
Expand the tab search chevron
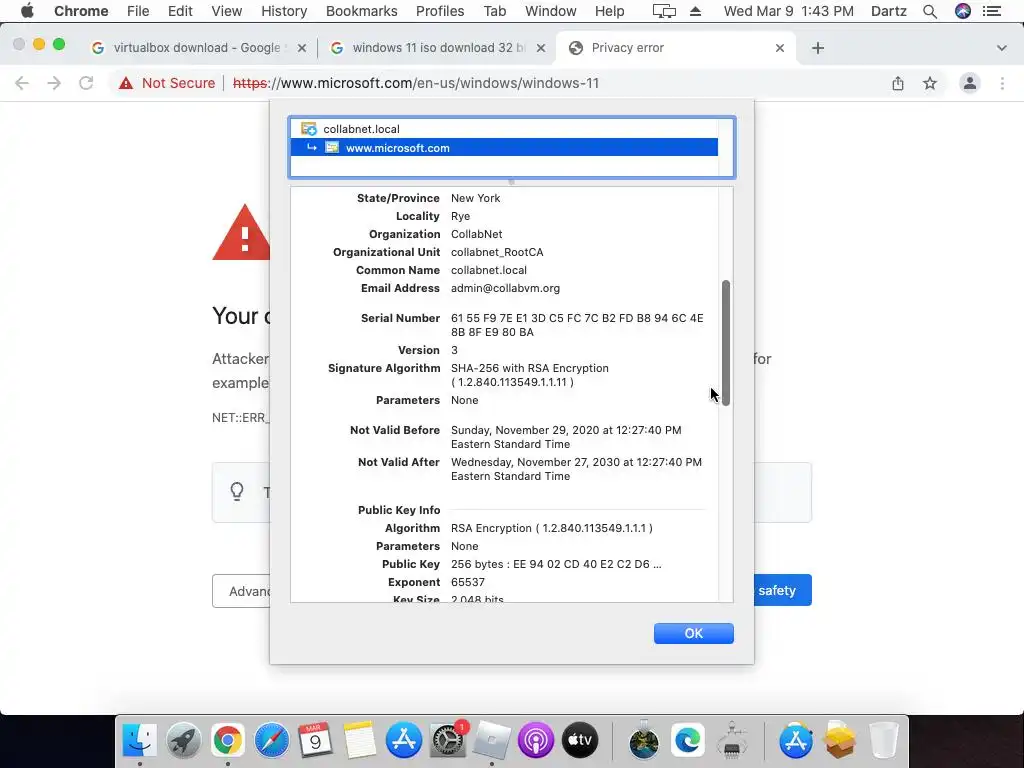point(1001,48)
